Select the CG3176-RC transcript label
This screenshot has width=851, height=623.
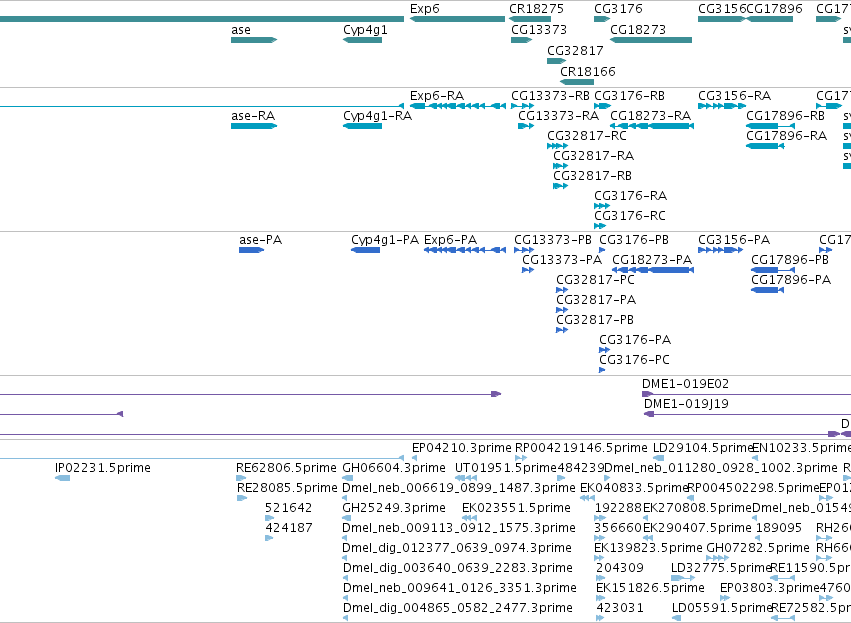630,216
